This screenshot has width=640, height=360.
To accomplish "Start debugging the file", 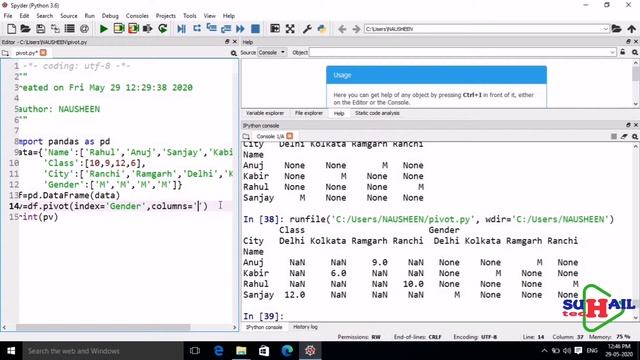I will pos(182,29).
